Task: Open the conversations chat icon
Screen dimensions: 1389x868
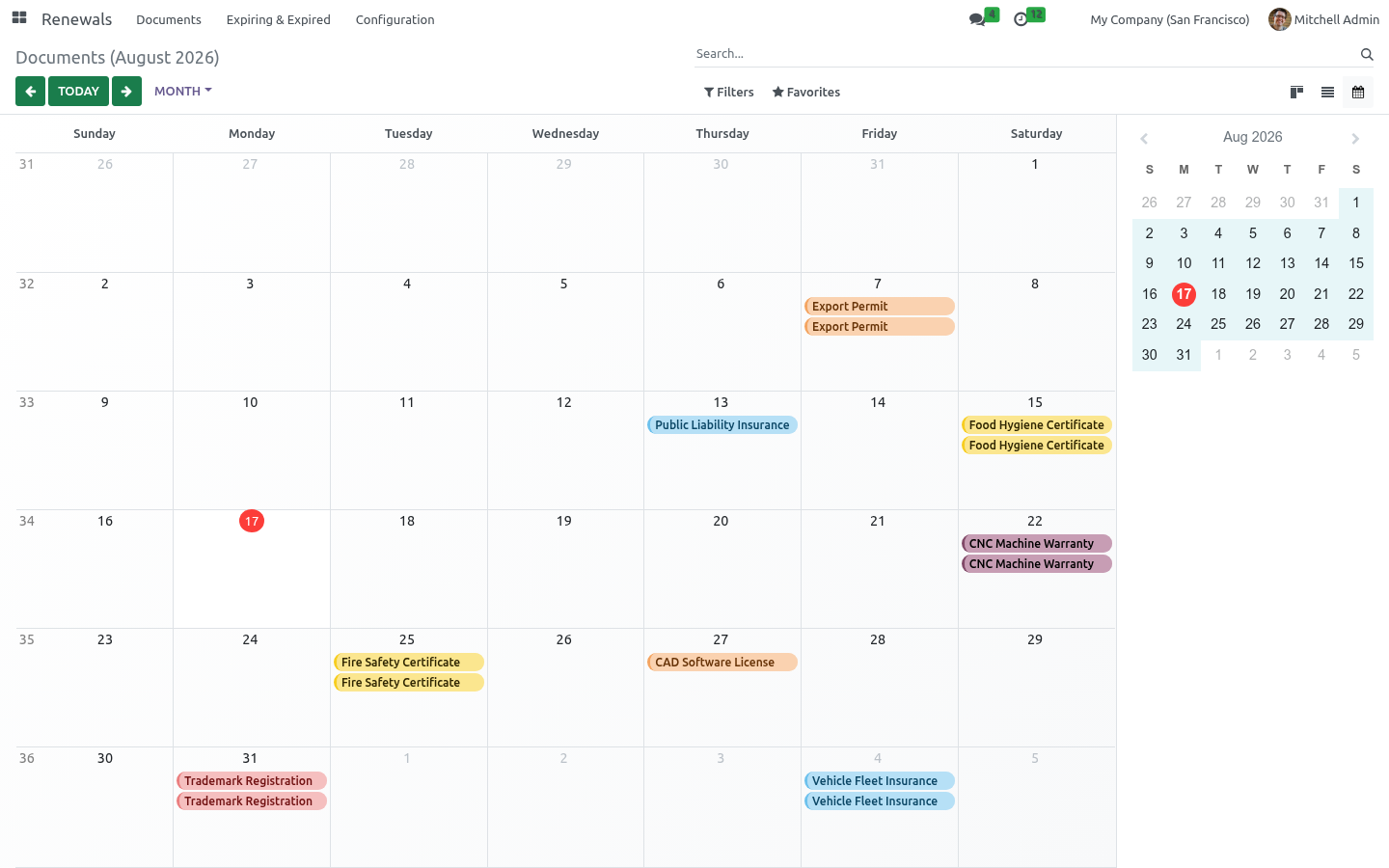Action: (977, 19)
